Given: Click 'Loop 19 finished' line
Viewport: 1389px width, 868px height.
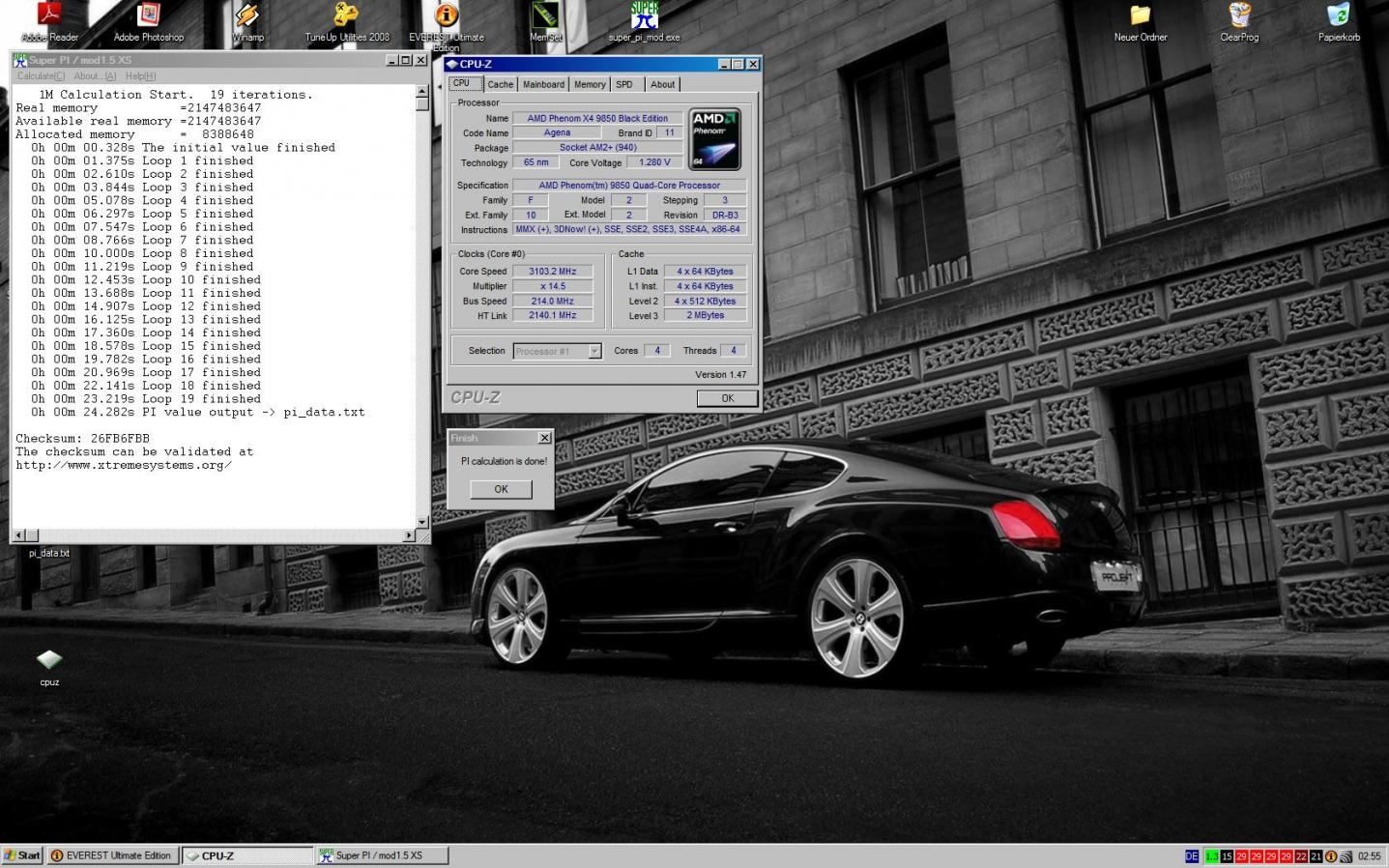Looking at the screenshot, I should [145, 398].
